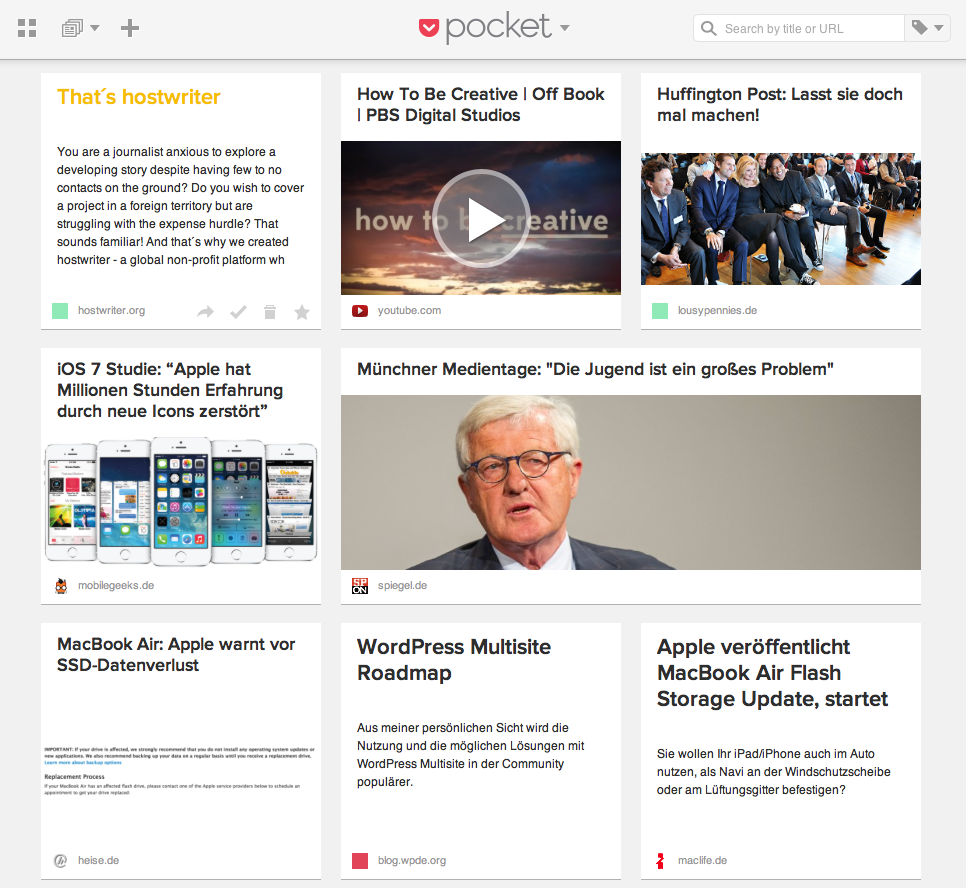Viewport: 966px width, 888px height.
Task: Click the hostwriter.org source link
Action: click(x=112, y=311)
